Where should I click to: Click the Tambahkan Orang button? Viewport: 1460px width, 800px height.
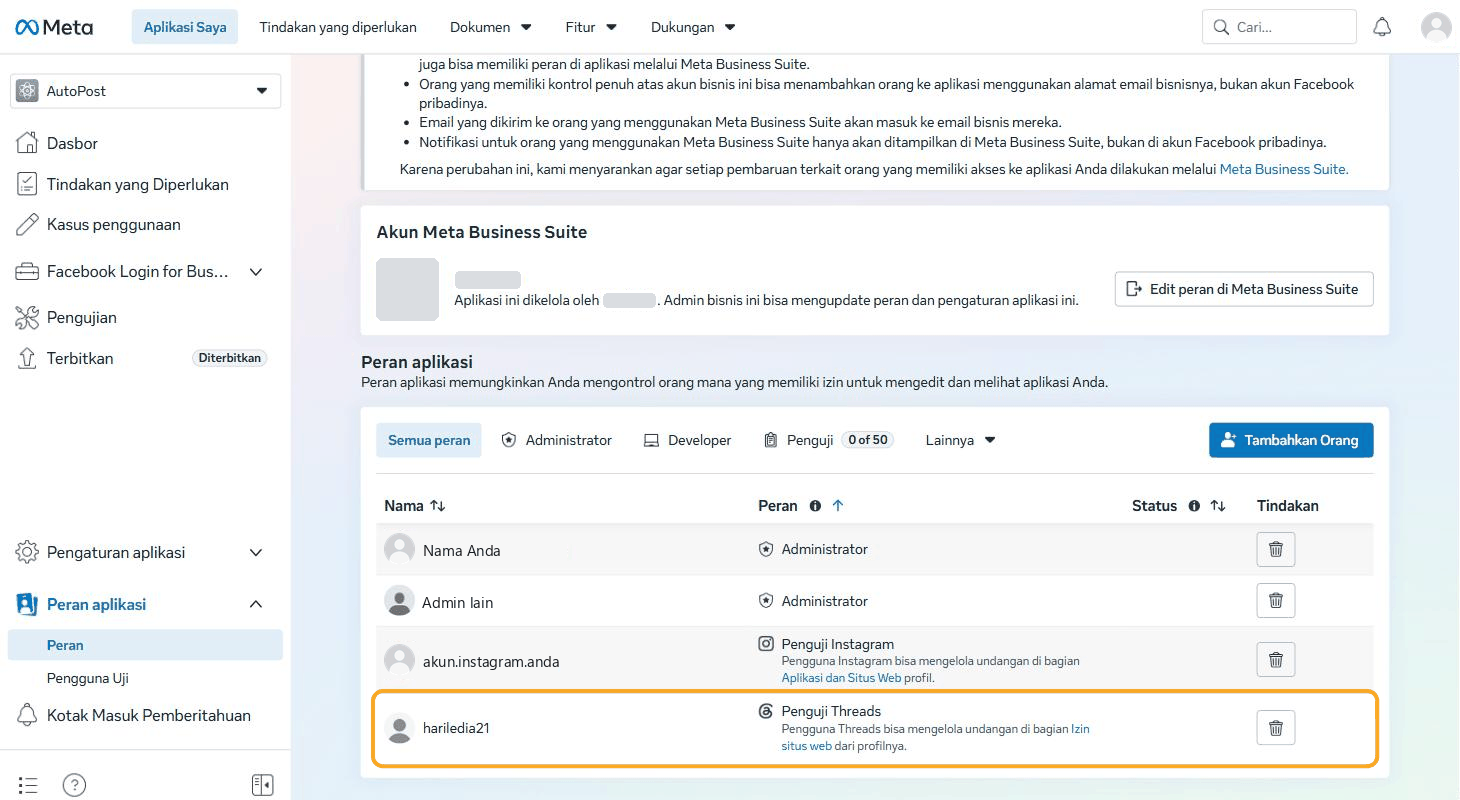pyautogui.click(x=1291, y=440)
